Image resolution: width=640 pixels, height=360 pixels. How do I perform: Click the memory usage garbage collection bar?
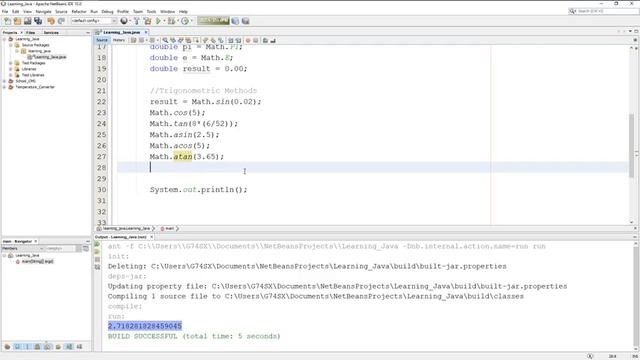coord(213,21)
